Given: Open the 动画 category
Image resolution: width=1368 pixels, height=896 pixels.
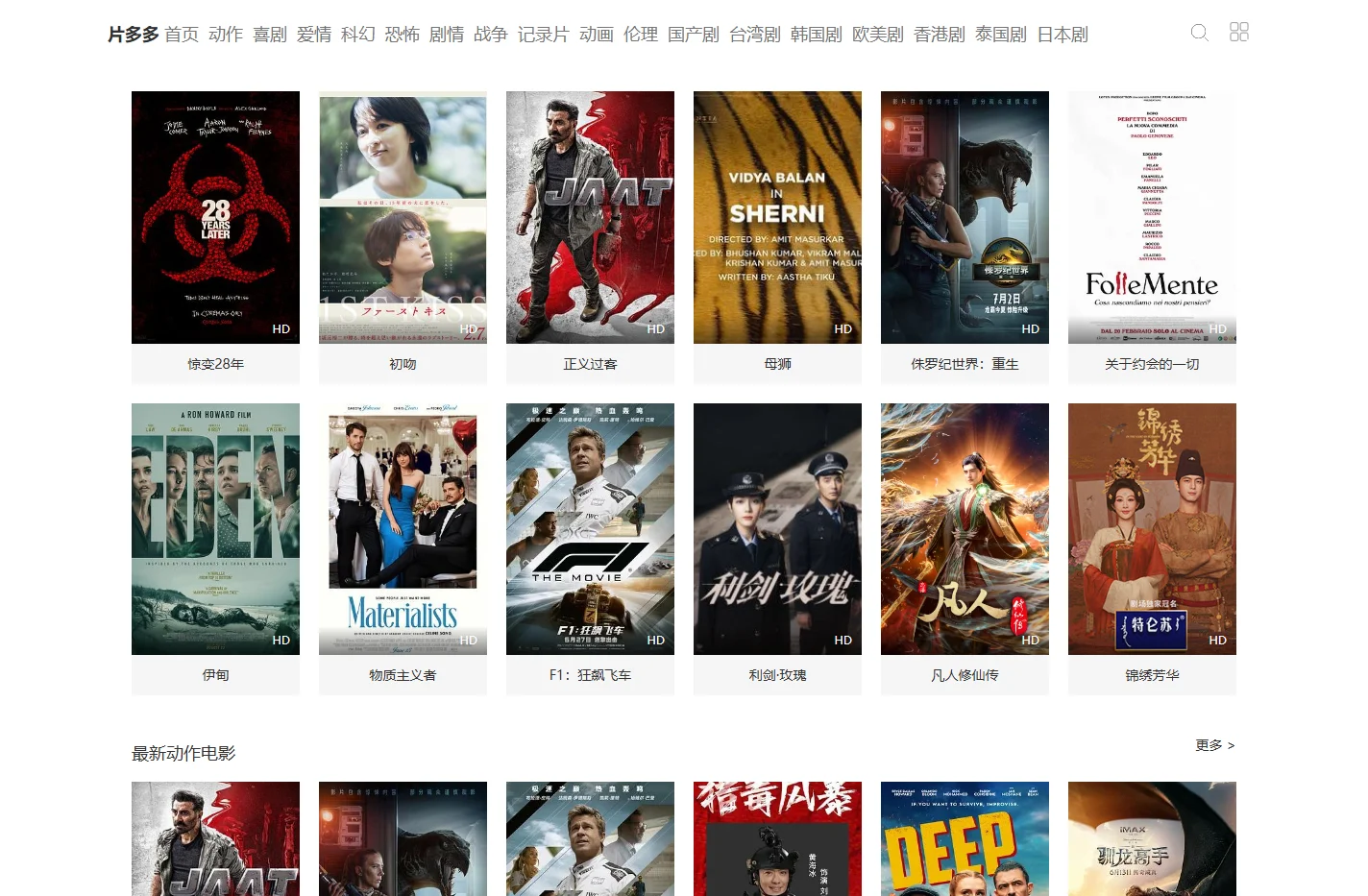Looking at the screenshot, I should 597,35.
